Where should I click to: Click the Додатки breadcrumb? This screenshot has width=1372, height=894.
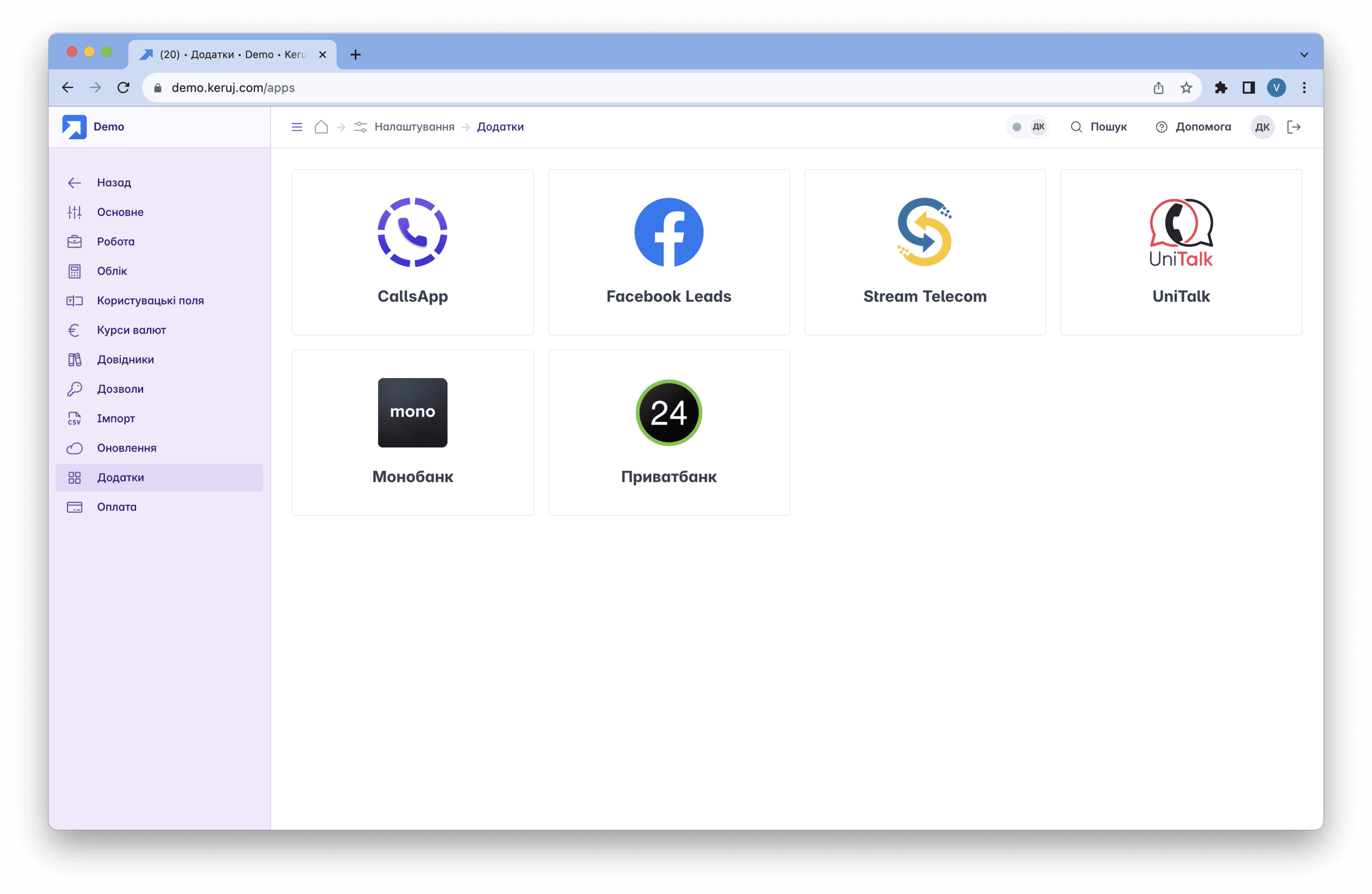500,127
